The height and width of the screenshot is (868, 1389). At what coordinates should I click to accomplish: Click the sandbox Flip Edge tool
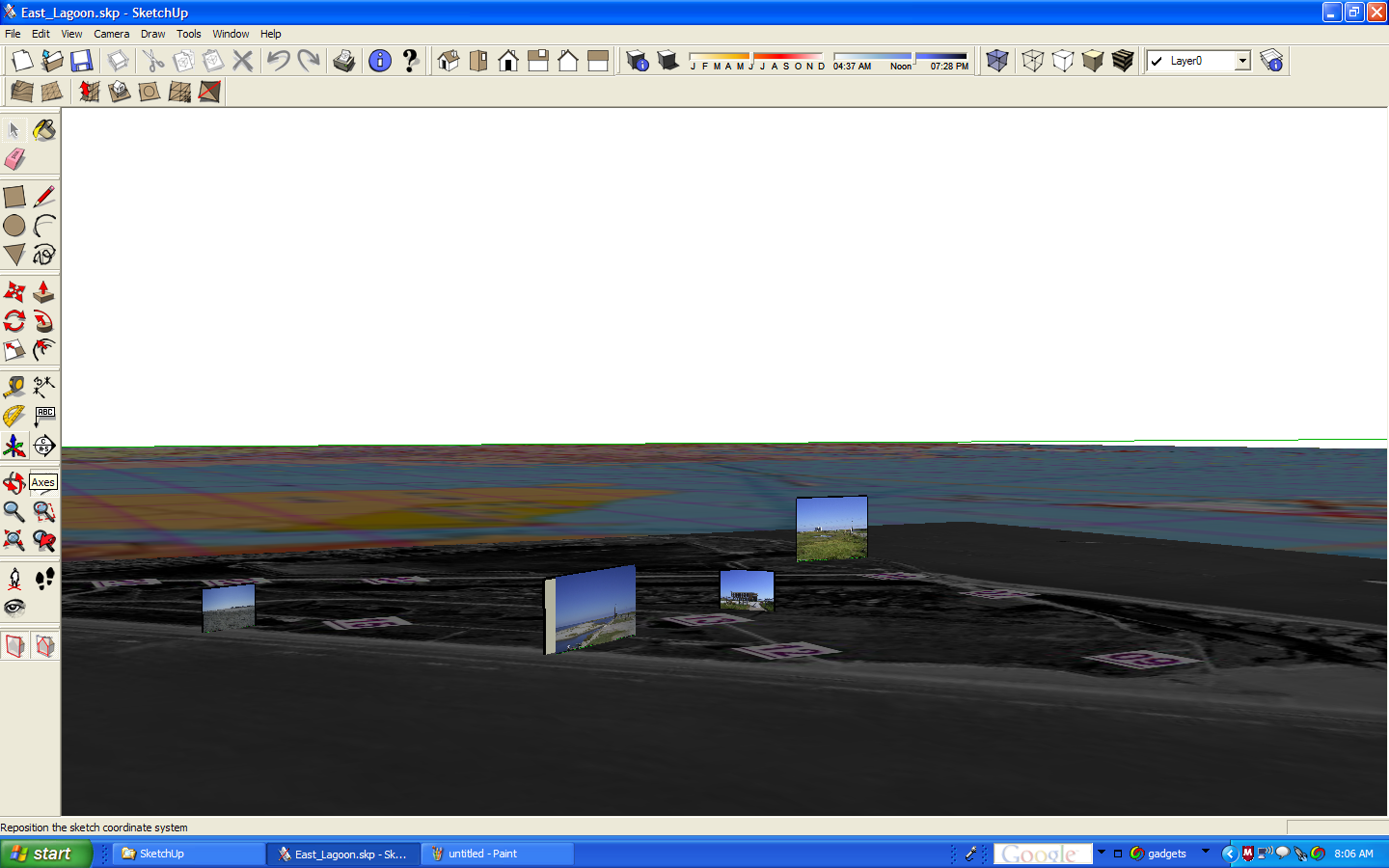(209, 92)
